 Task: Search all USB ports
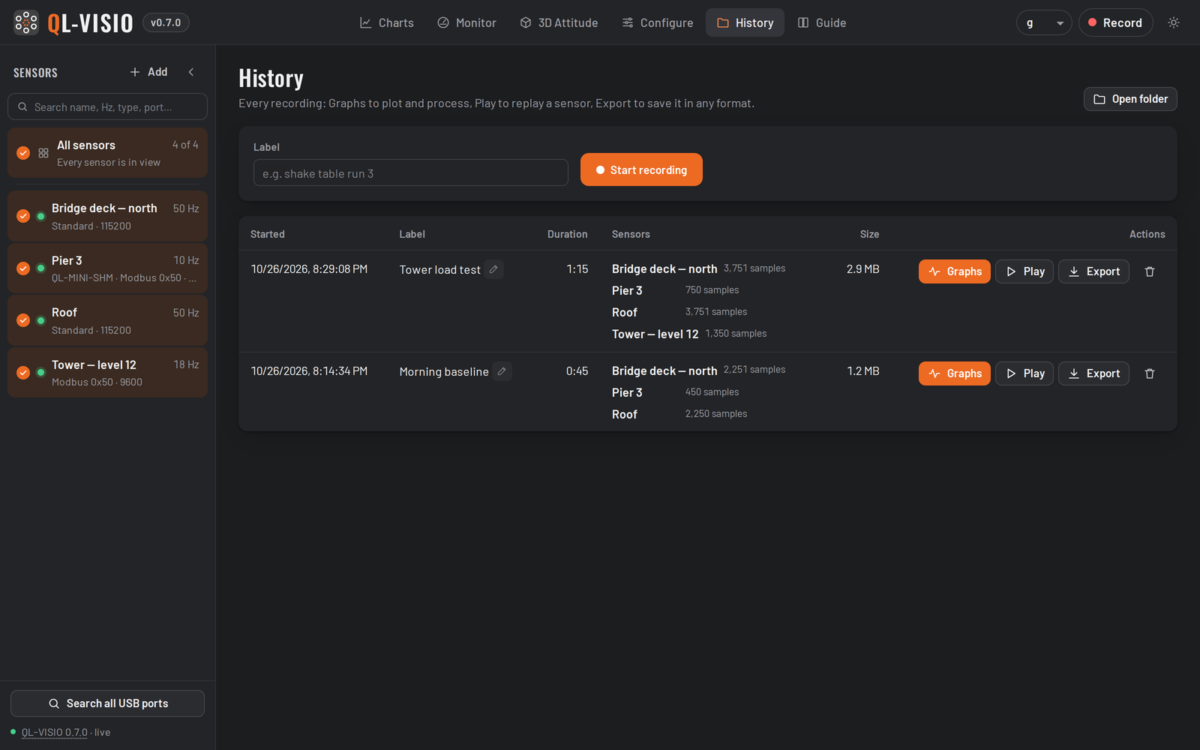[108, 703]
